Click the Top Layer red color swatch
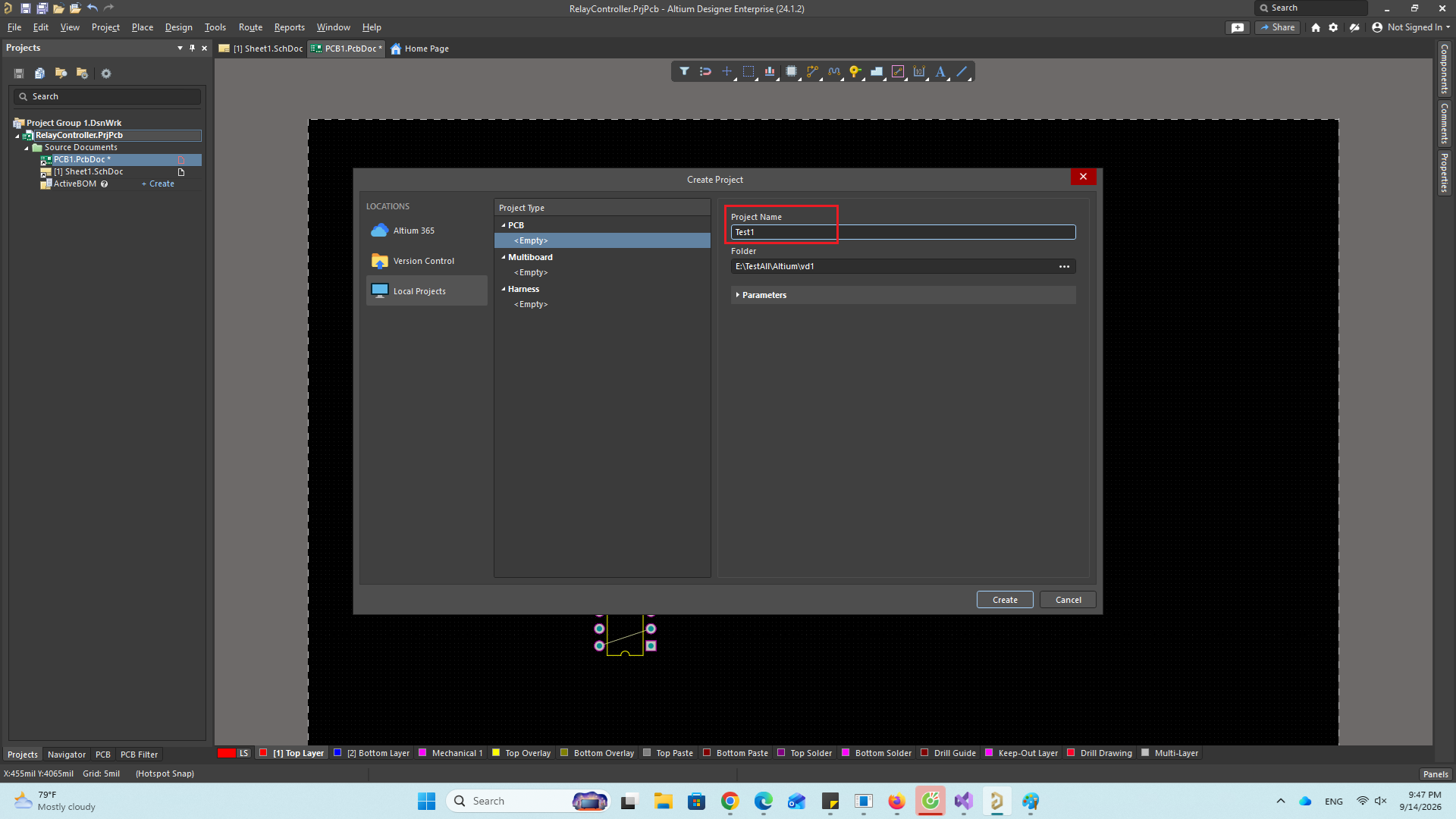This screenshot has width=1456, height=819. [x=263, y=753]
